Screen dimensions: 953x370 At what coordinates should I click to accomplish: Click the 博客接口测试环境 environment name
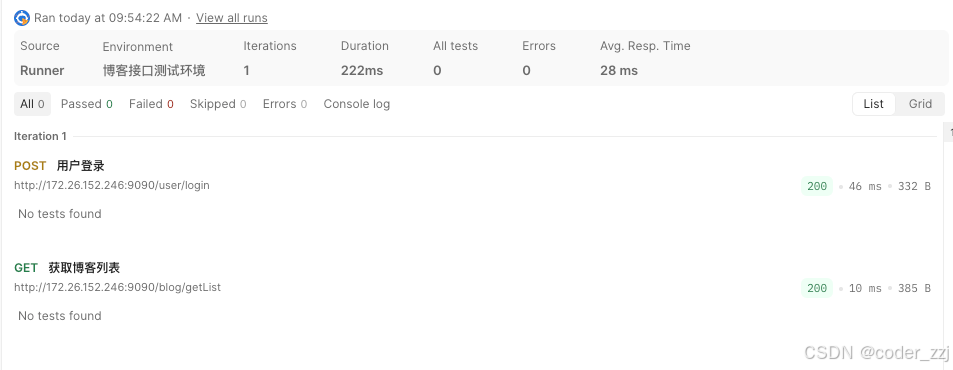[x=154, y=70]
